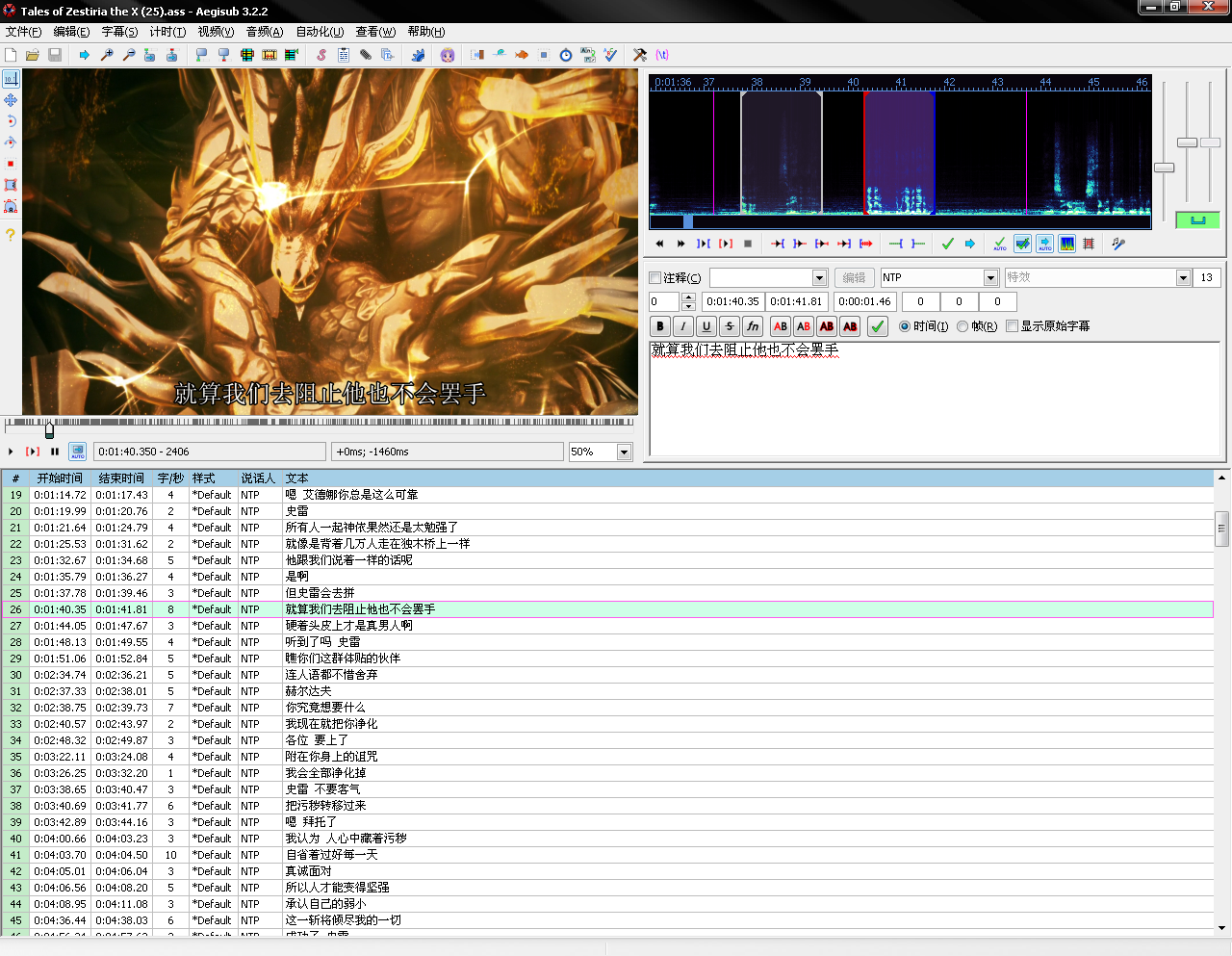
Task: Increase the layer number spinner
Action: coord(688,297)
